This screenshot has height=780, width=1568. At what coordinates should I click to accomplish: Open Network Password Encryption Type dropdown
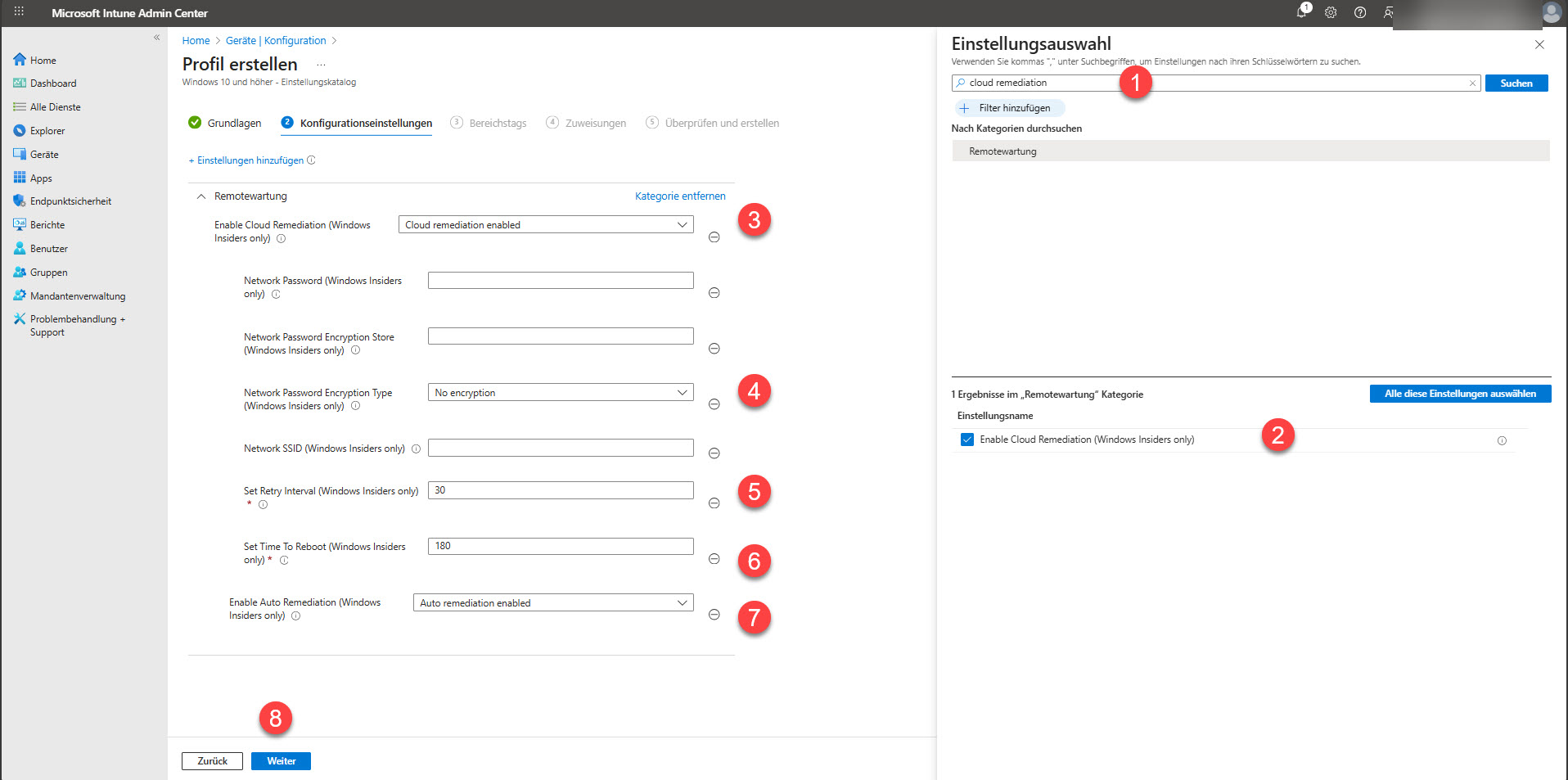click(561, 393)
